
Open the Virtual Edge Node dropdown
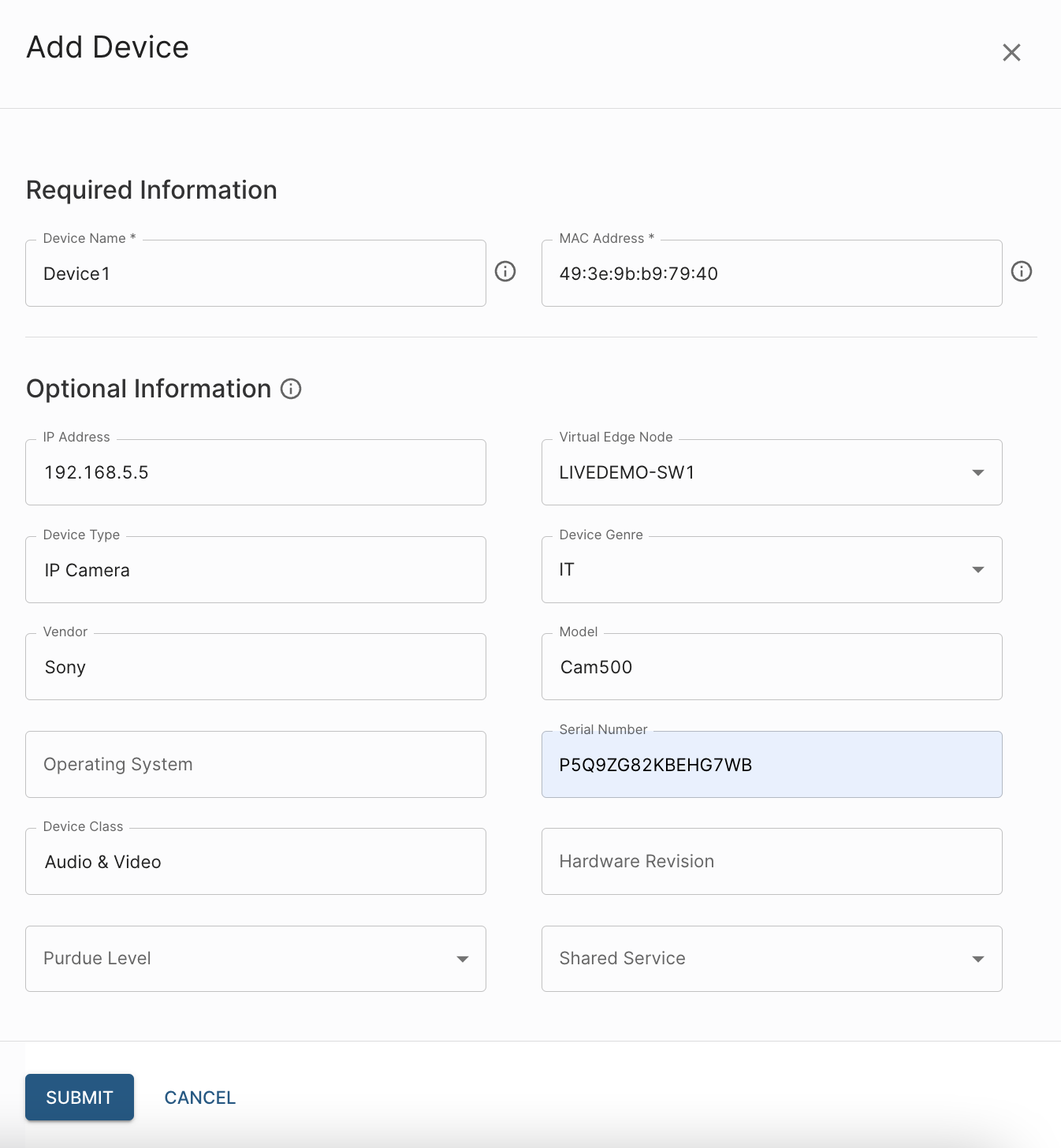(x=771, y=472)
